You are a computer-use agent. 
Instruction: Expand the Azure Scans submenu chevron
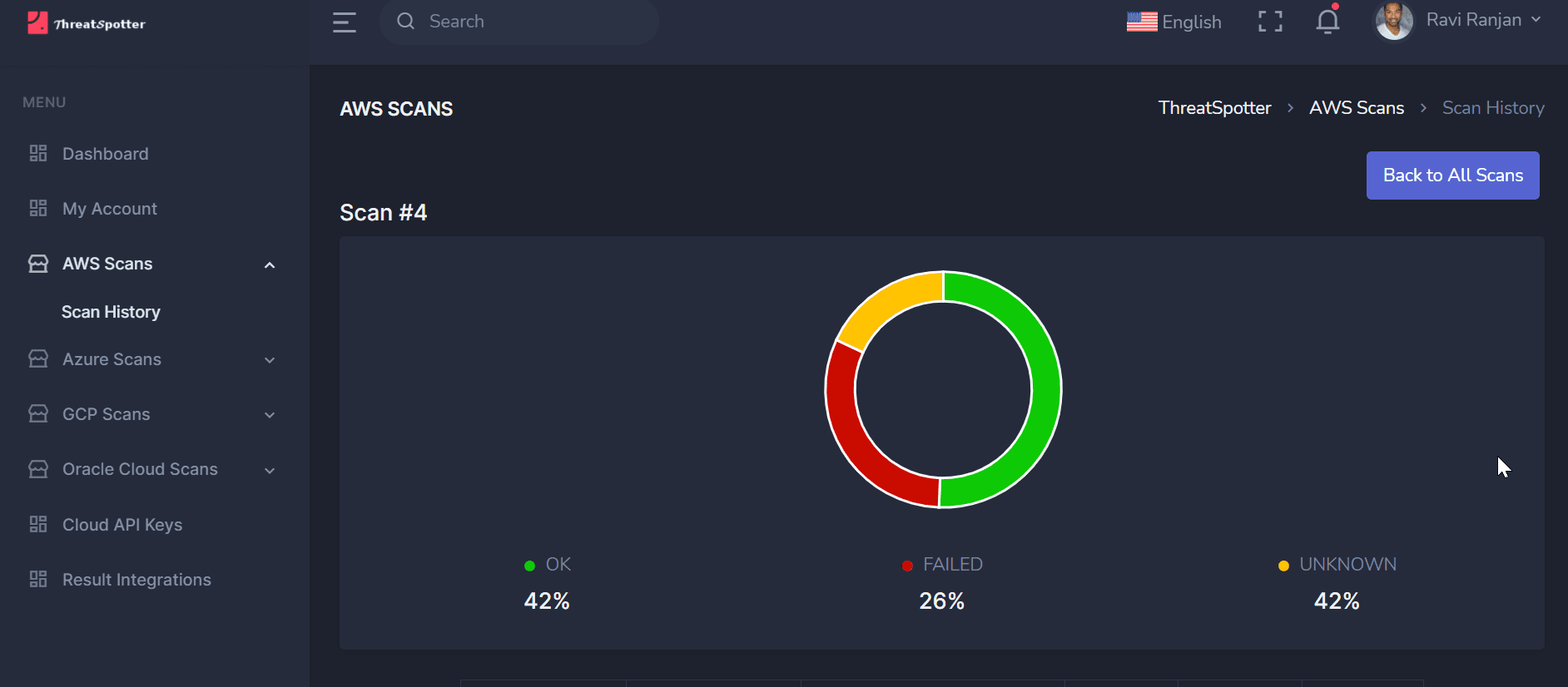(270, 360)
